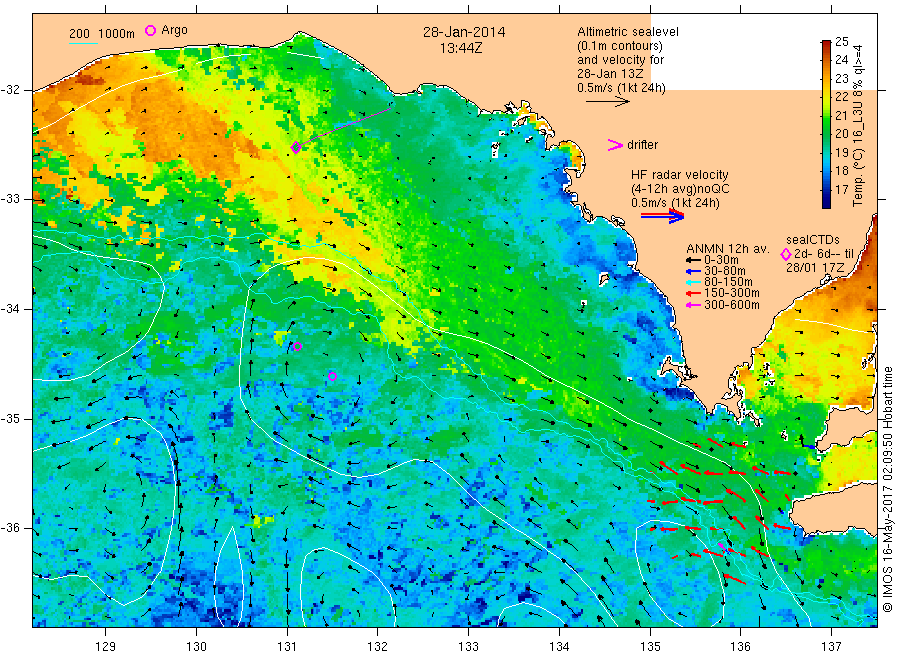The height and width of the screenshot is (660, 900).
Task: Click the 137 longitude axis label
Action: pos(832,647)
